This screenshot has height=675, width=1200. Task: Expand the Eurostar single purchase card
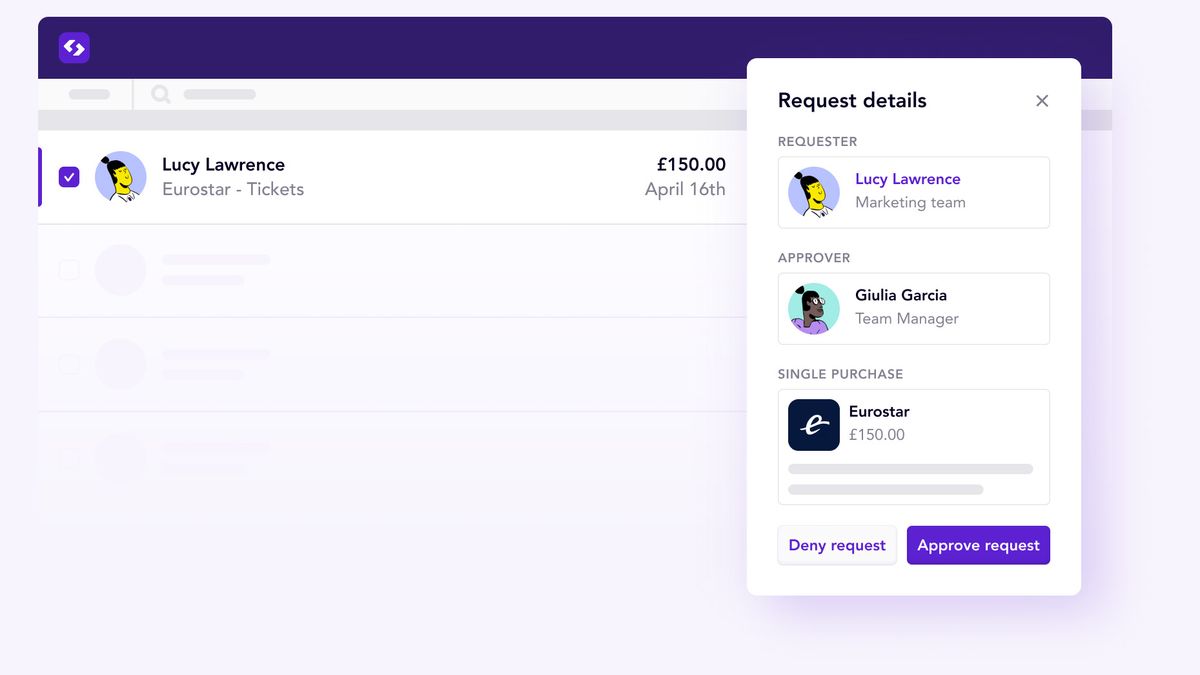913,446
